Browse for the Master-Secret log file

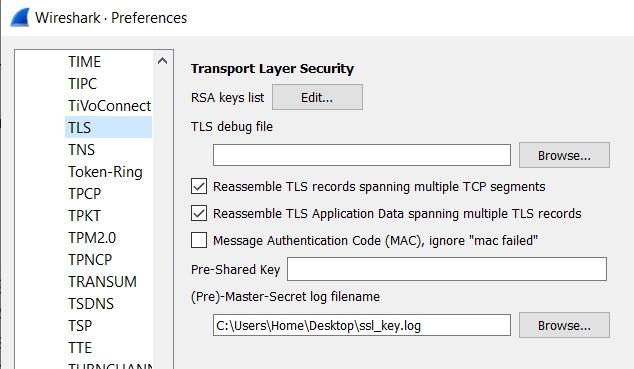click(x=564, y=325)
